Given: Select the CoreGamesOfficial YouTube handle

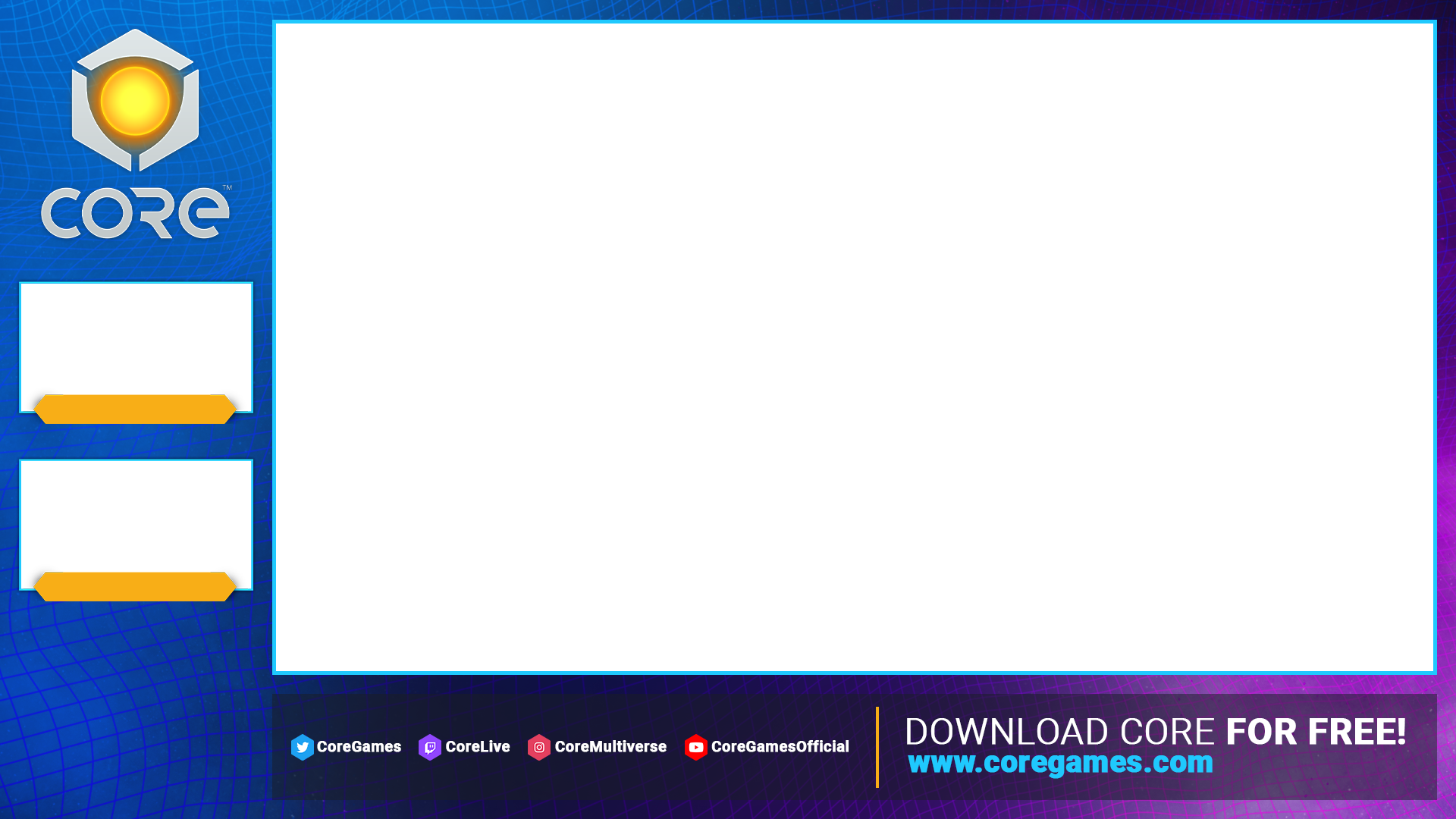Looking at the screenshot, I should (x=780, y=747).
